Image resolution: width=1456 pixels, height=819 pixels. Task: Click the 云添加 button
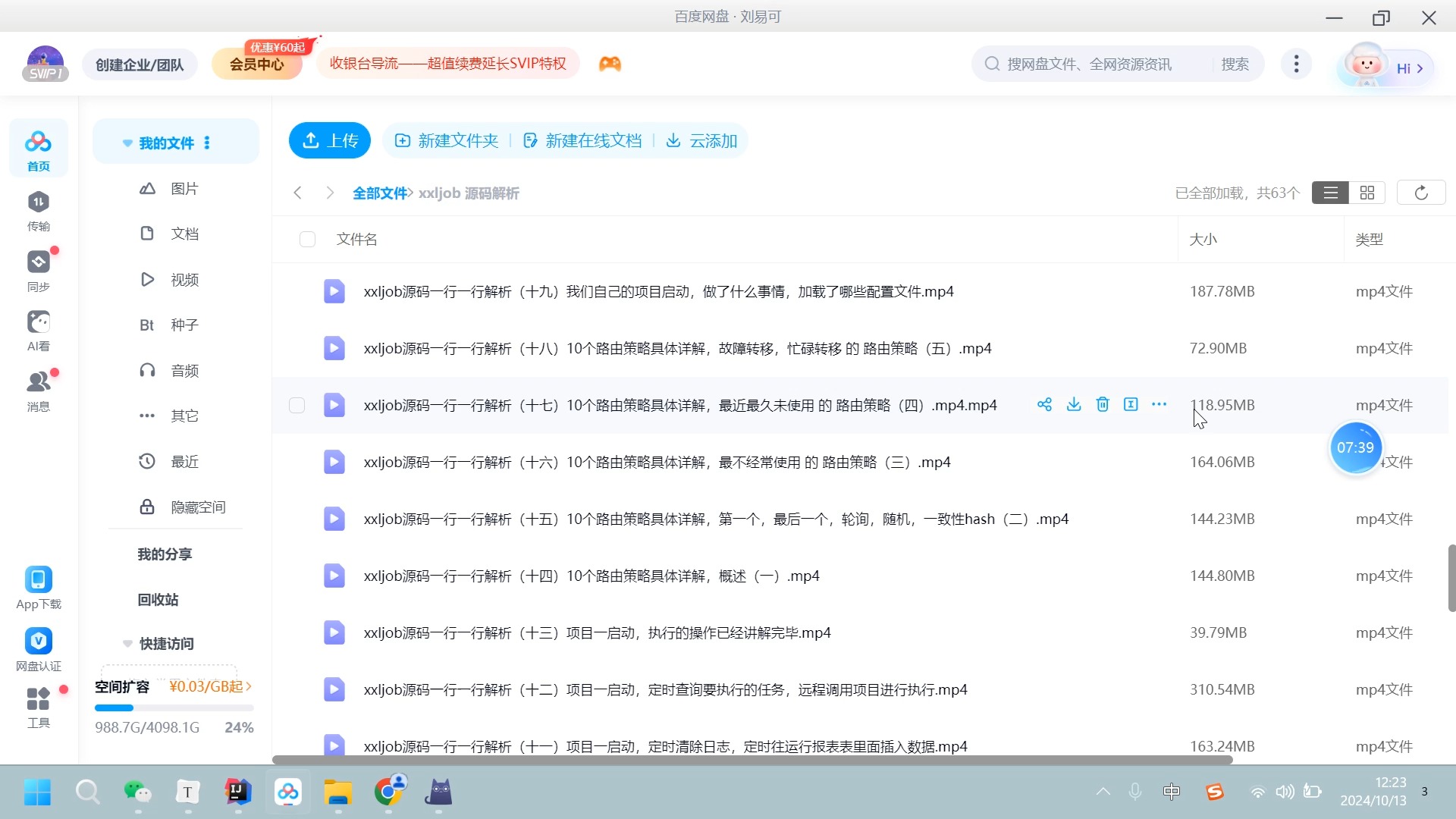pos(701,140)
